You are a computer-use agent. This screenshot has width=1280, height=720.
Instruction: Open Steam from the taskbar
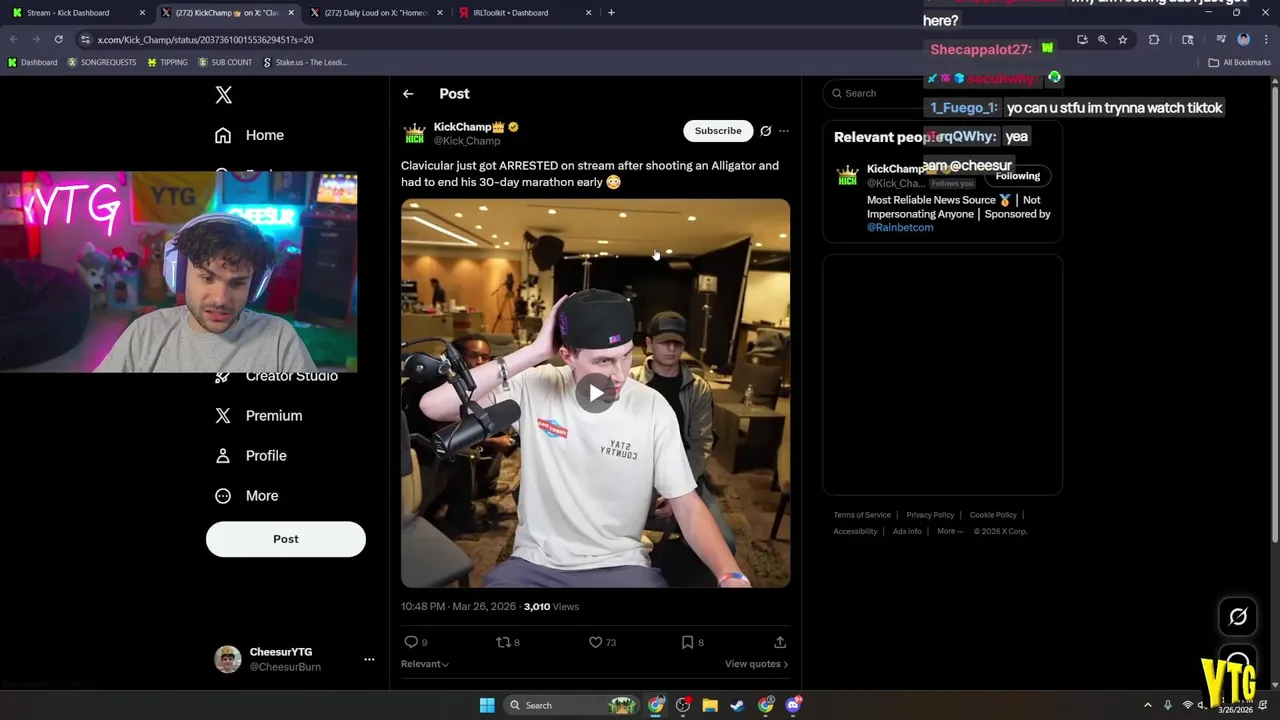(x=737, y=705)
